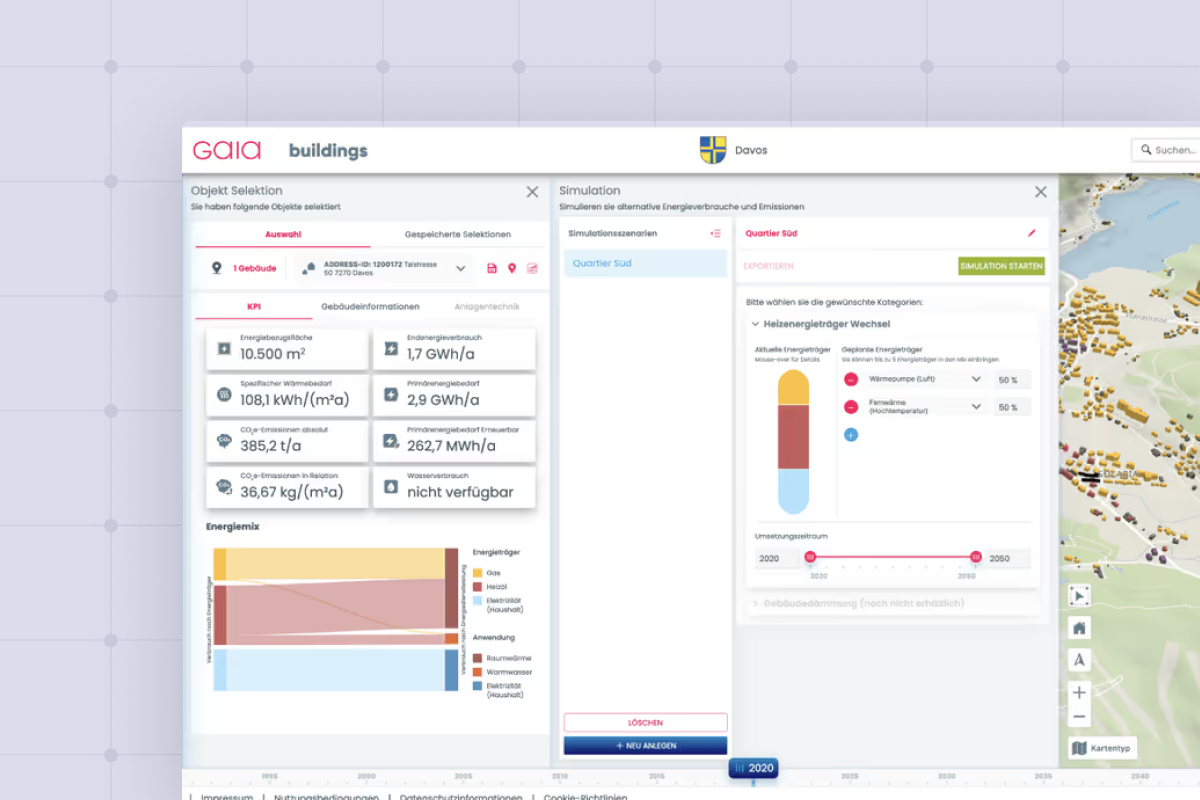Click the Wärmepumpe 50 % percentage field

[x=1012, y=380]
